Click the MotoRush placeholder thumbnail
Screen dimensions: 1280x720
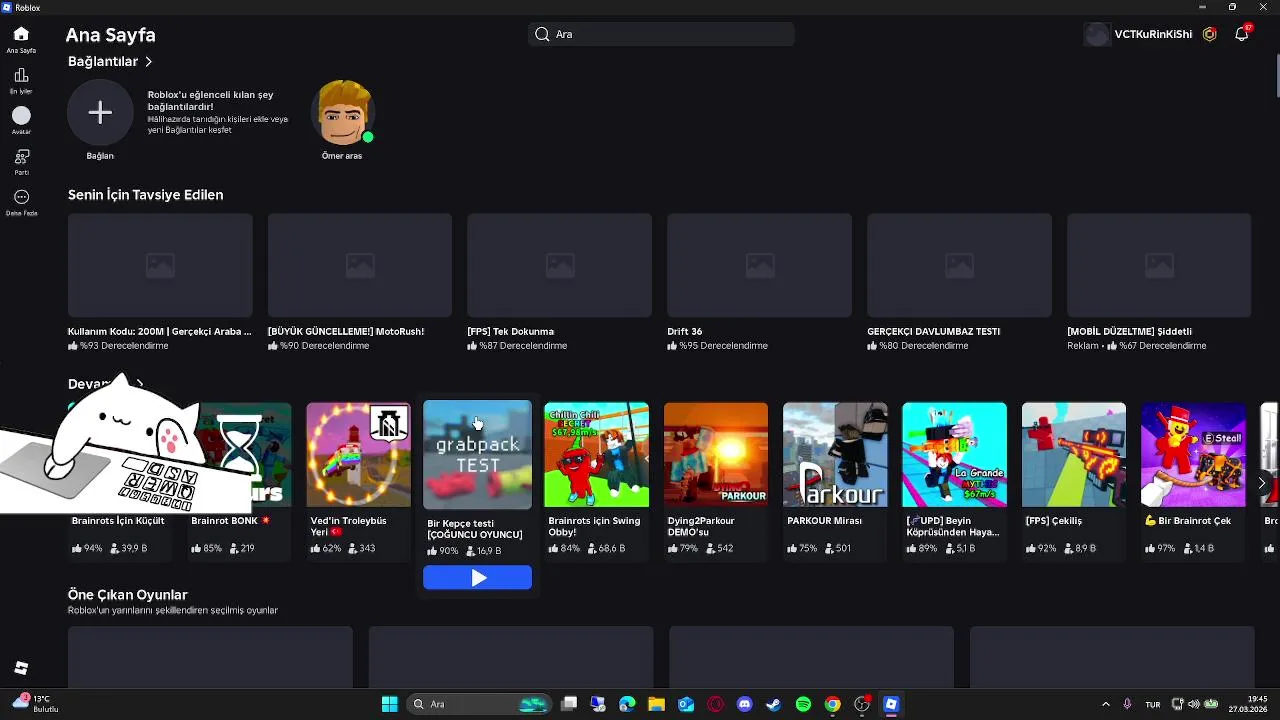pos(359,265)
